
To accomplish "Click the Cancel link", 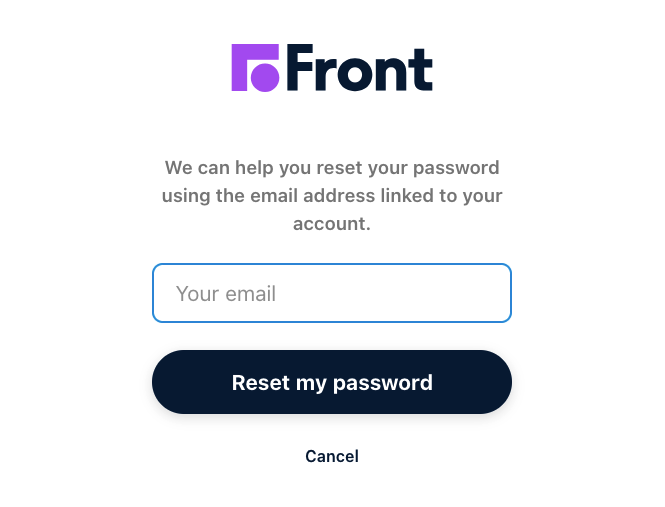I will click(x=331, y=456).
